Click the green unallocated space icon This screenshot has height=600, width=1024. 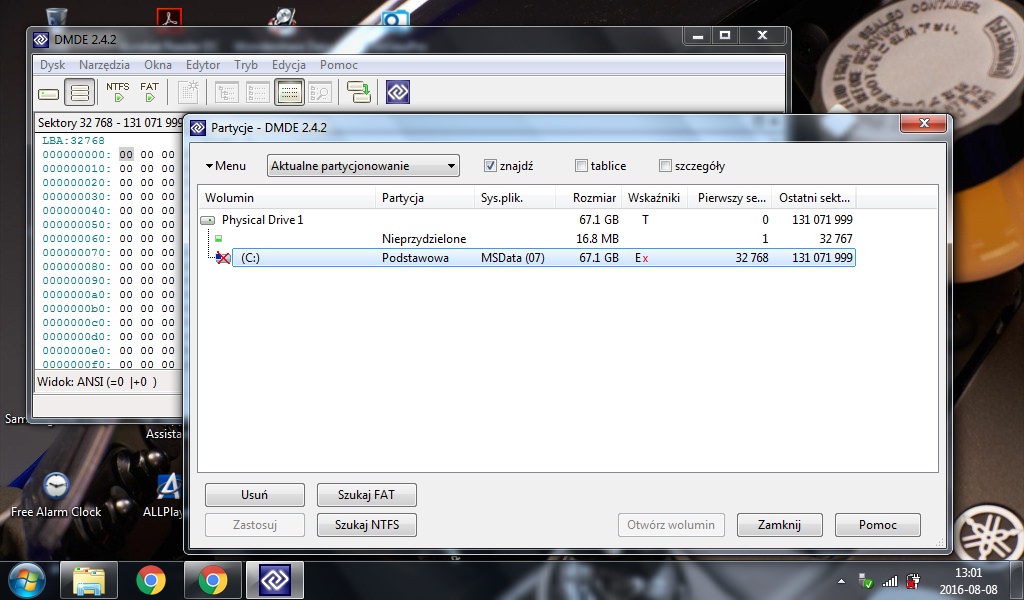tap(218, 239)
